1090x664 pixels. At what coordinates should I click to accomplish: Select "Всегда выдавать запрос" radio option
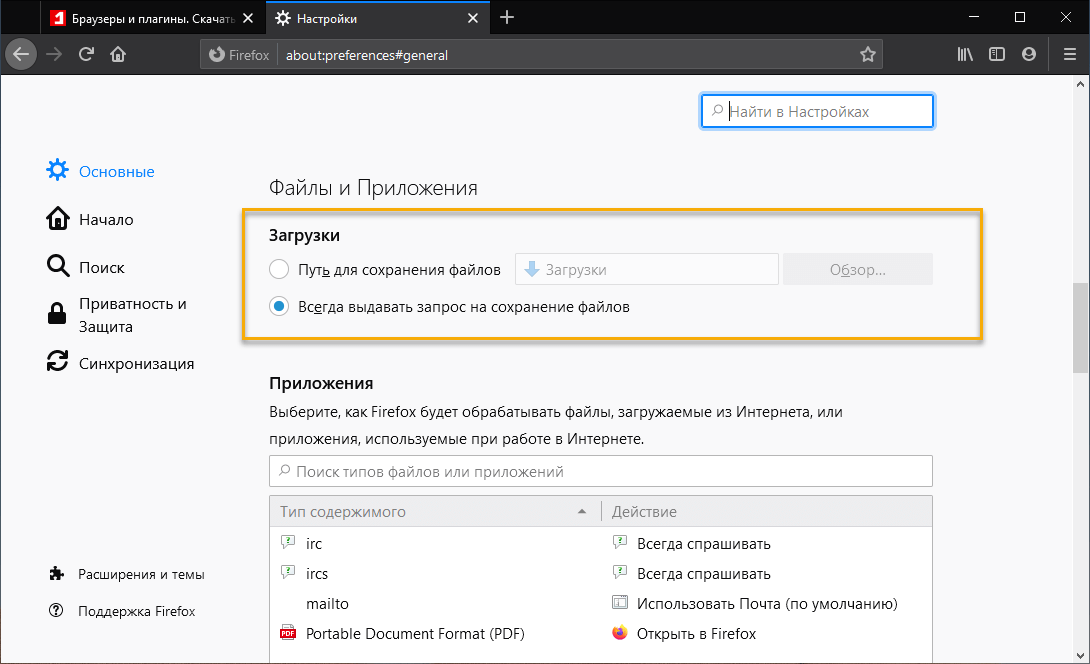pyautogui.click(x=280, y=307)
